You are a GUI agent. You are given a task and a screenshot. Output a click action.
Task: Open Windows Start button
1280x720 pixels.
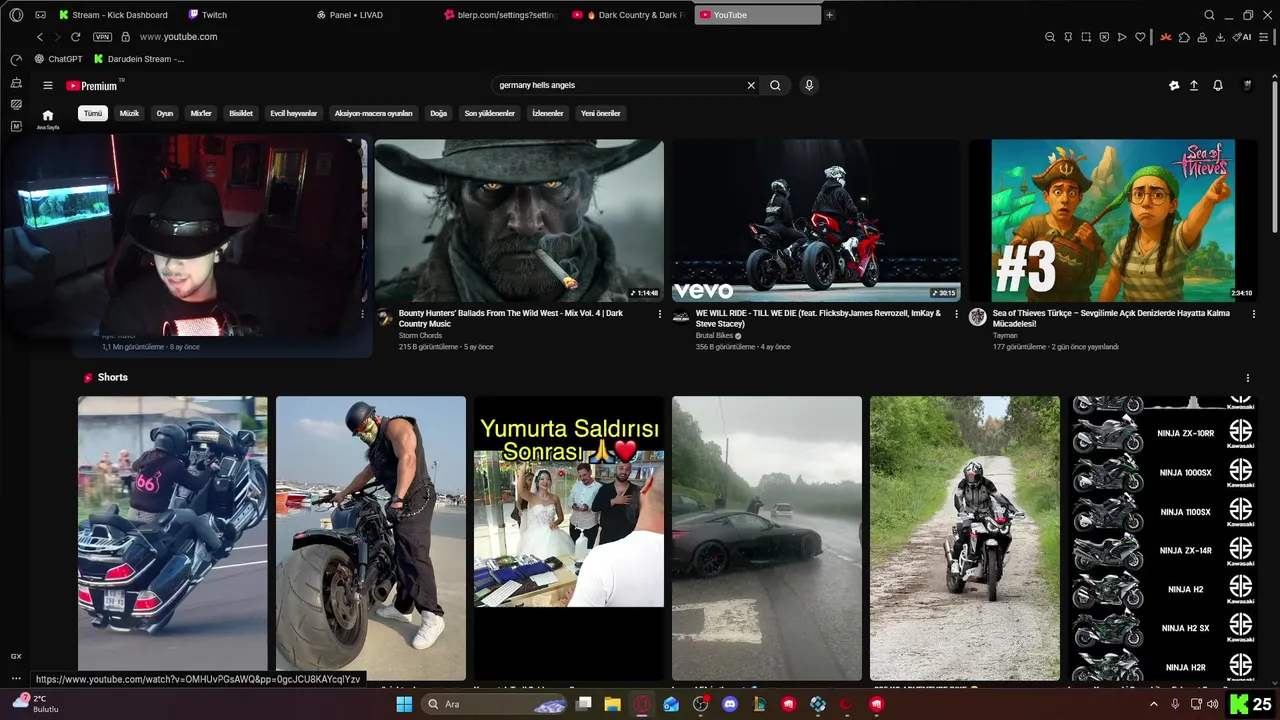click(x=404, y=704)
